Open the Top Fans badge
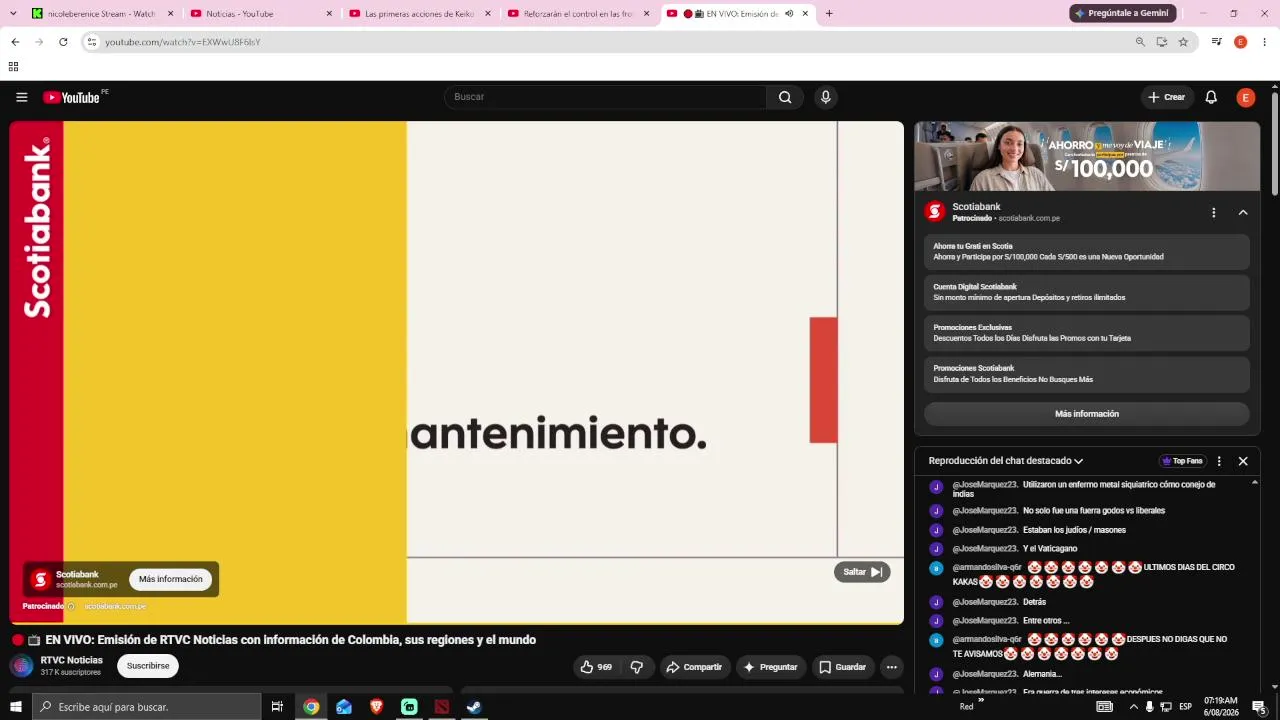1280x720 pixels. coord(1181,461)
